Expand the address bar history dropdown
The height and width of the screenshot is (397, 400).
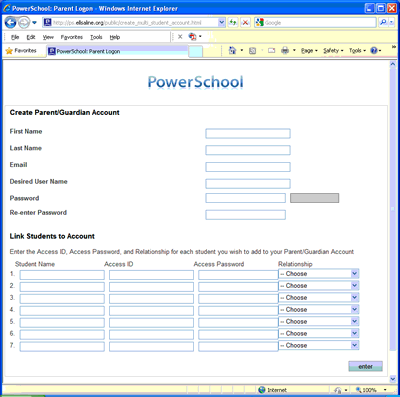(222, 23)
